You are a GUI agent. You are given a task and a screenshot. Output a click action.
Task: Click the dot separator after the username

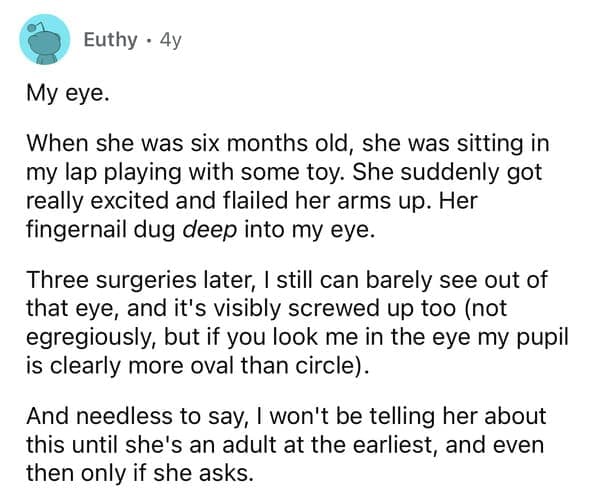148,40
